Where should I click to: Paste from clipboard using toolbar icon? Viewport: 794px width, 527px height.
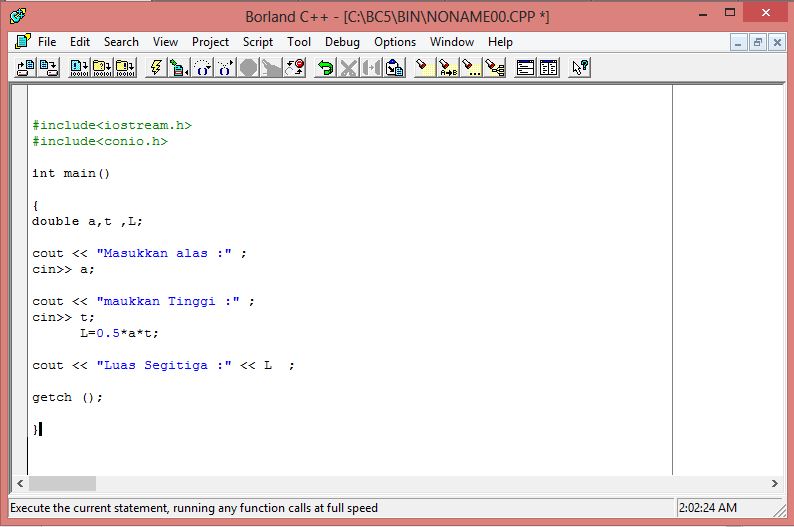tap(394, 67)
